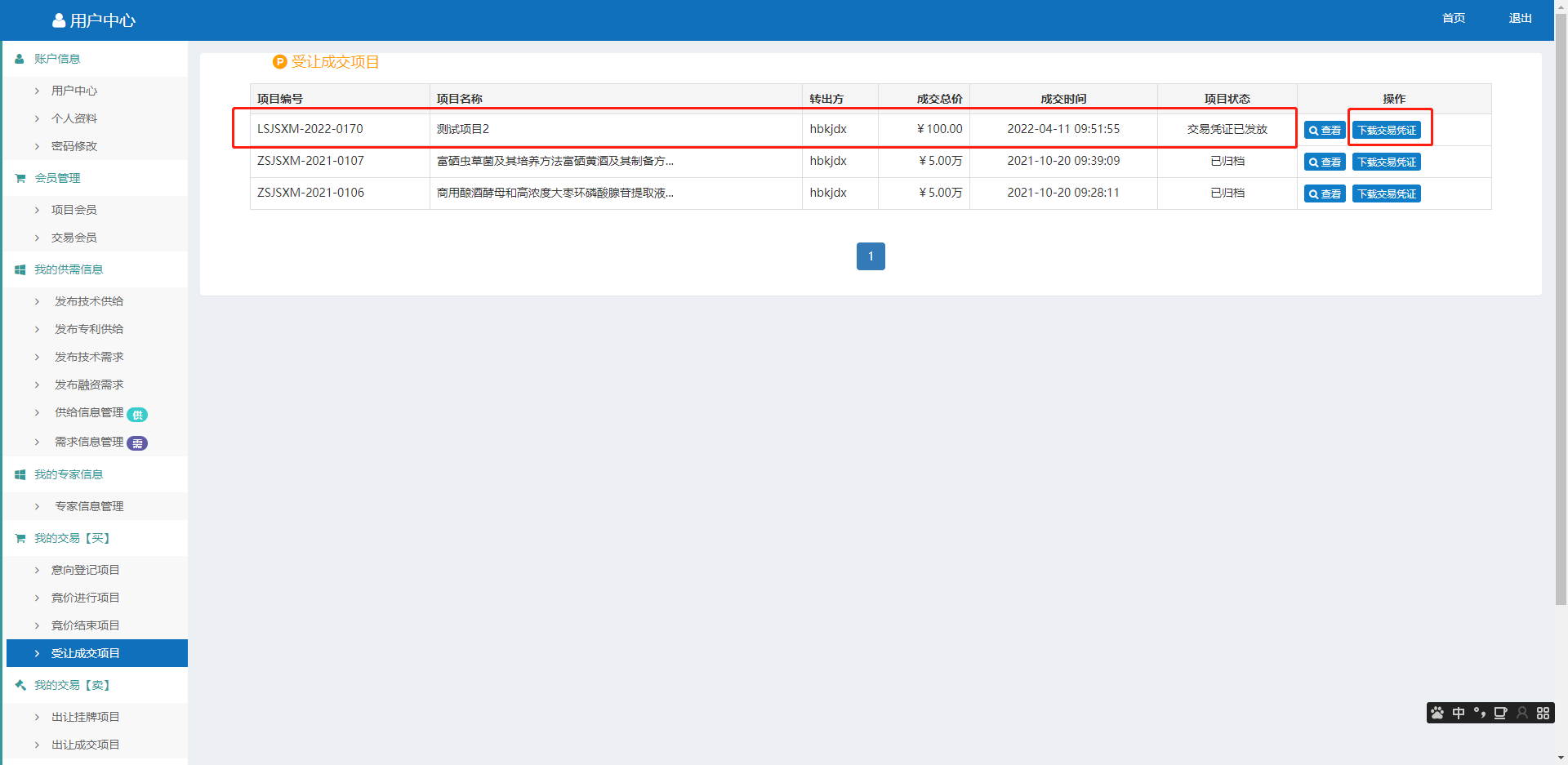Click the 我的交易【买】 cart icon

click(x=20, y=538)
